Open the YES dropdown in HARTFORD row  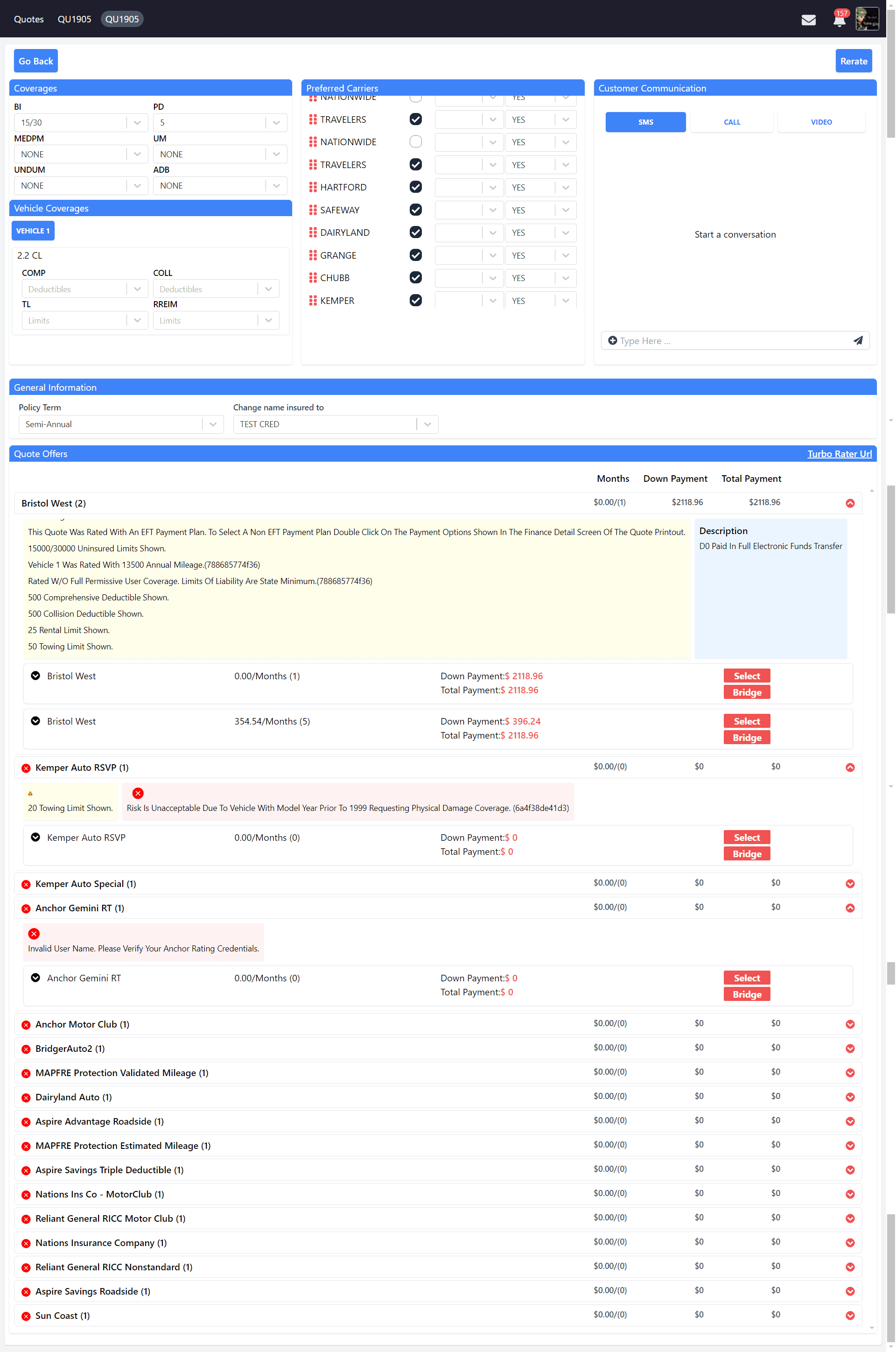tap(540, 188)
